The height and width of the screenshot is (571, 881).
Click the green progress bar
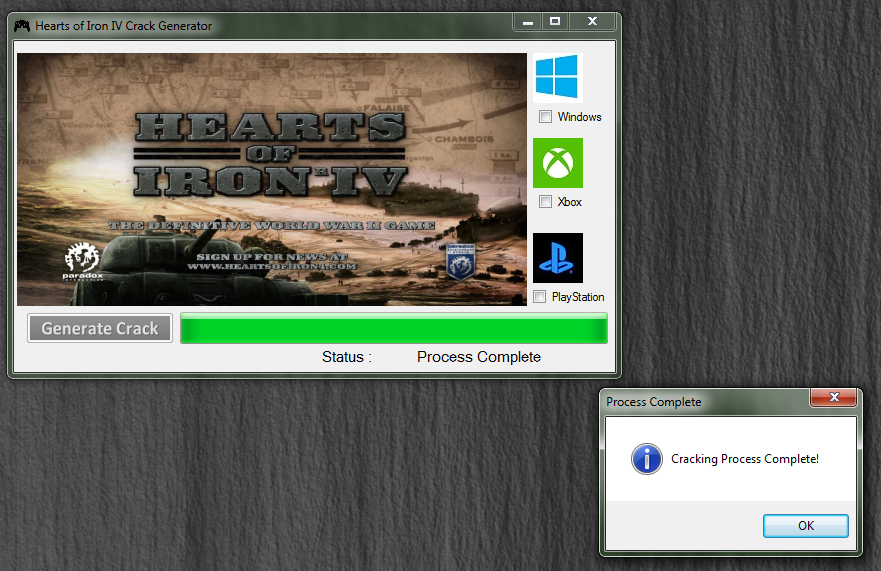click(x=394, y=328)
